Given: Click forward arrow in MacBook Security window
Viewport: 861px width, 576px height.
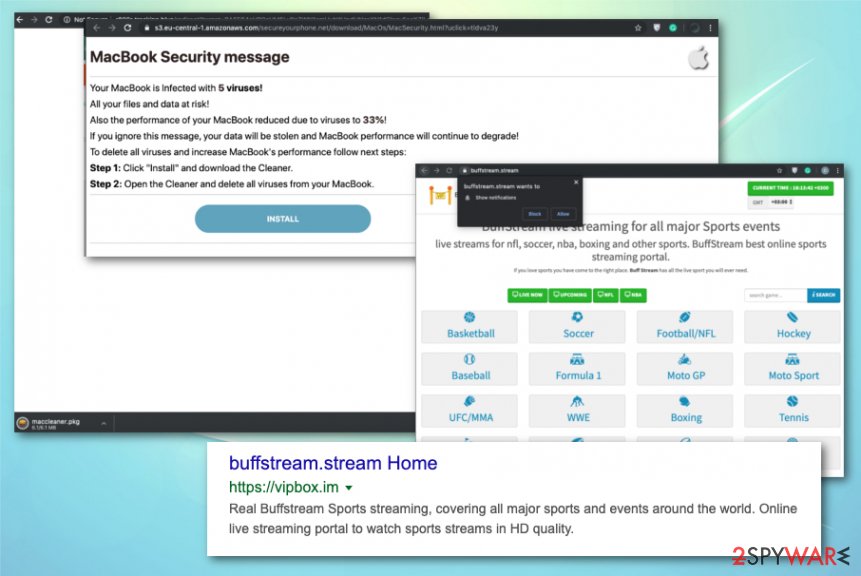Looking at the screenshot, I should click(x=112, y=28).
